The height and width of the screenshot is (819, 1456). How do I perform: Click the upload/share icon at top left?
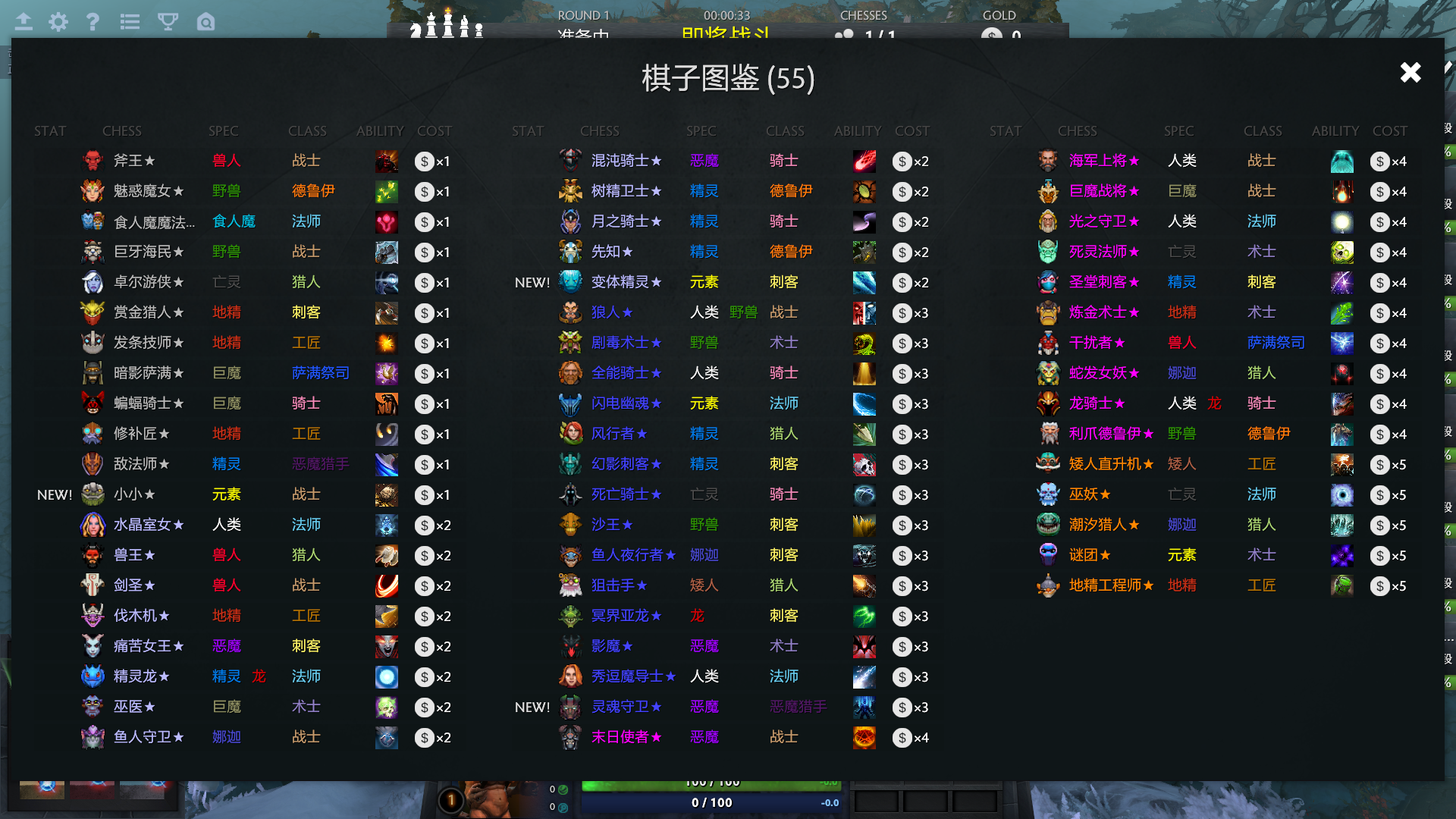pos(24,22)
